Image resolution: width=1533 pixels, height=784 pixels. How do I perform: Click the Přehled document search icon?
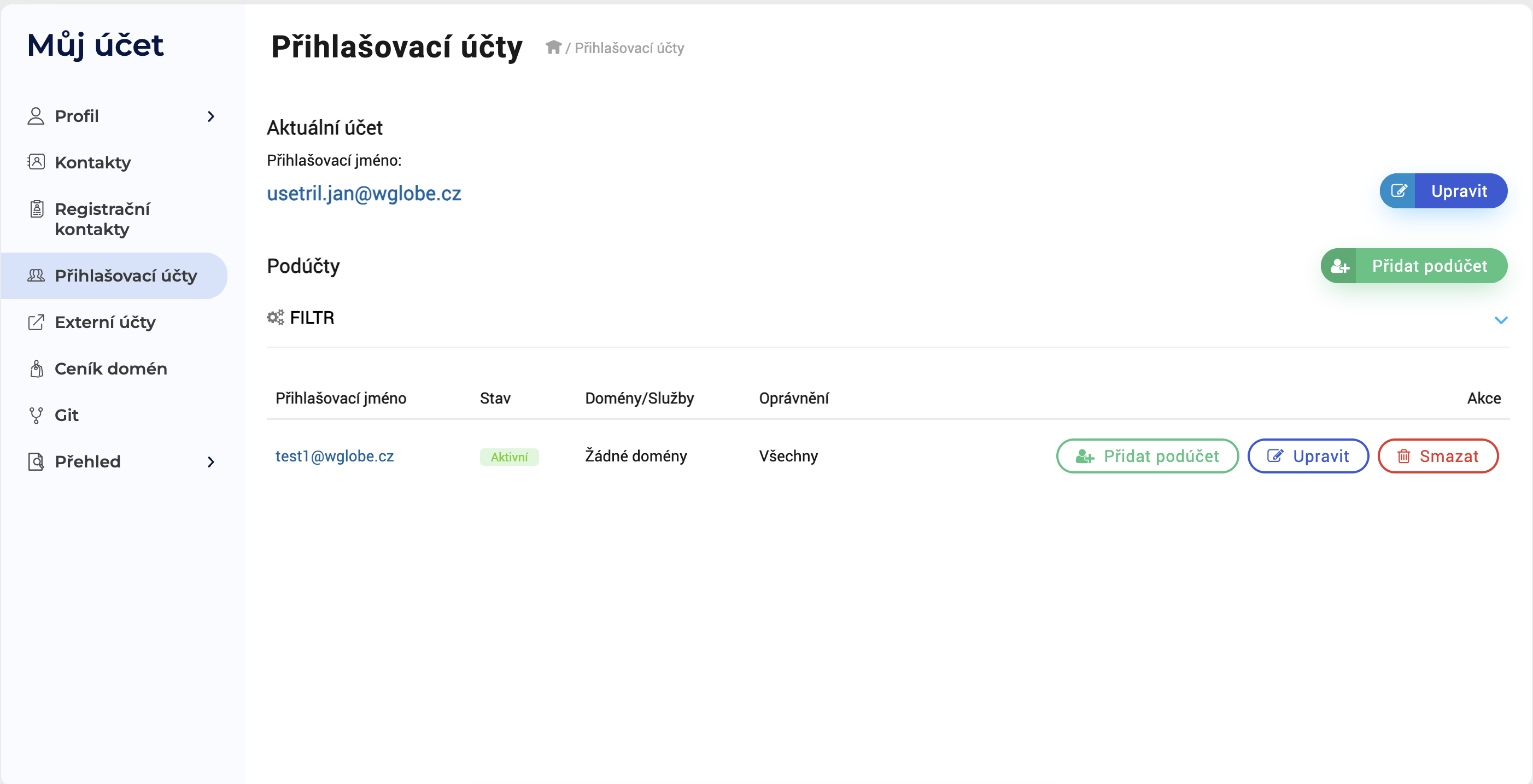click(x=36, y=461)
